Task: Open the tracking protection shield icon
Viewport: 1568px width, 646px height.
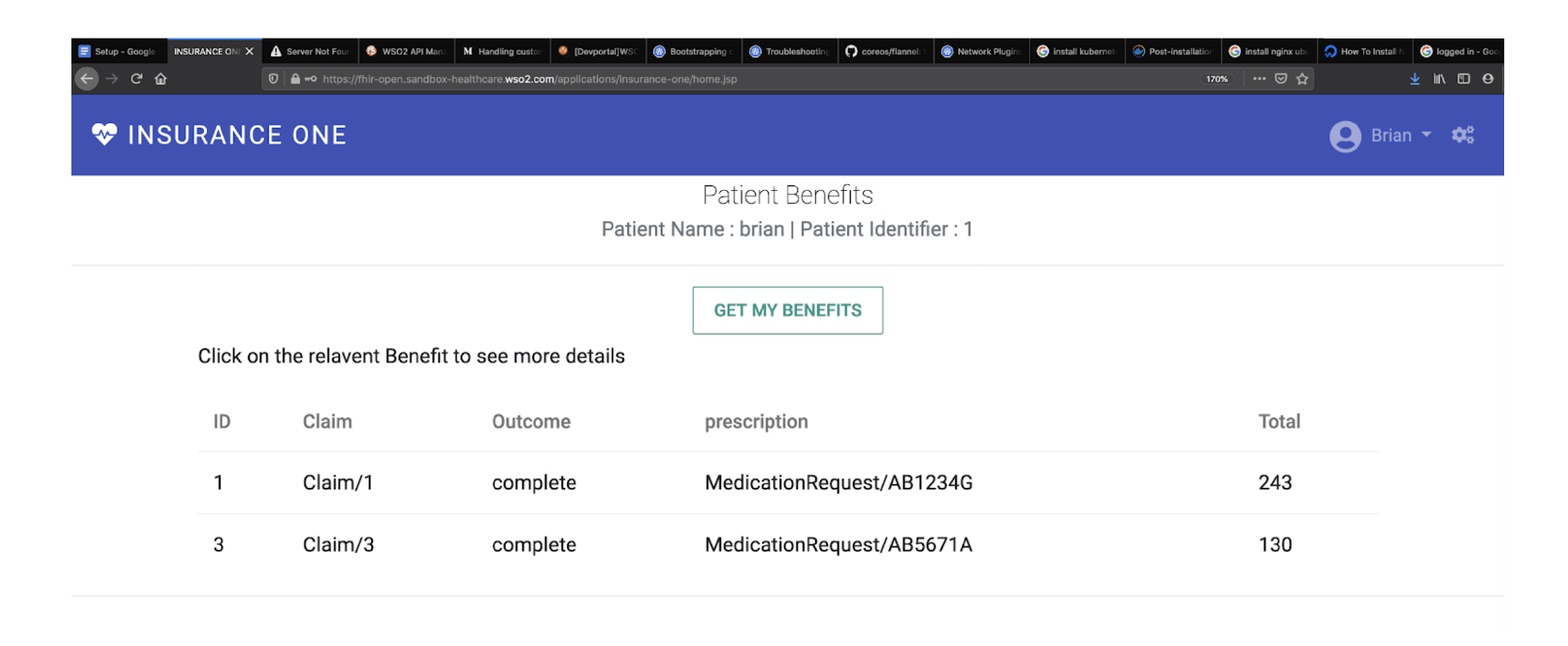Action: click(274, 79)
